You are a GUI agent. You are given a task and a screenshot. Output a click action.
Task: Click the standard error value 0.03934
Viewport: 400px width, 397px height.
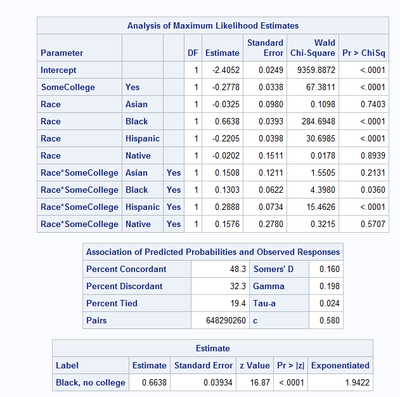pyautogui.click(x=218, y=383)
